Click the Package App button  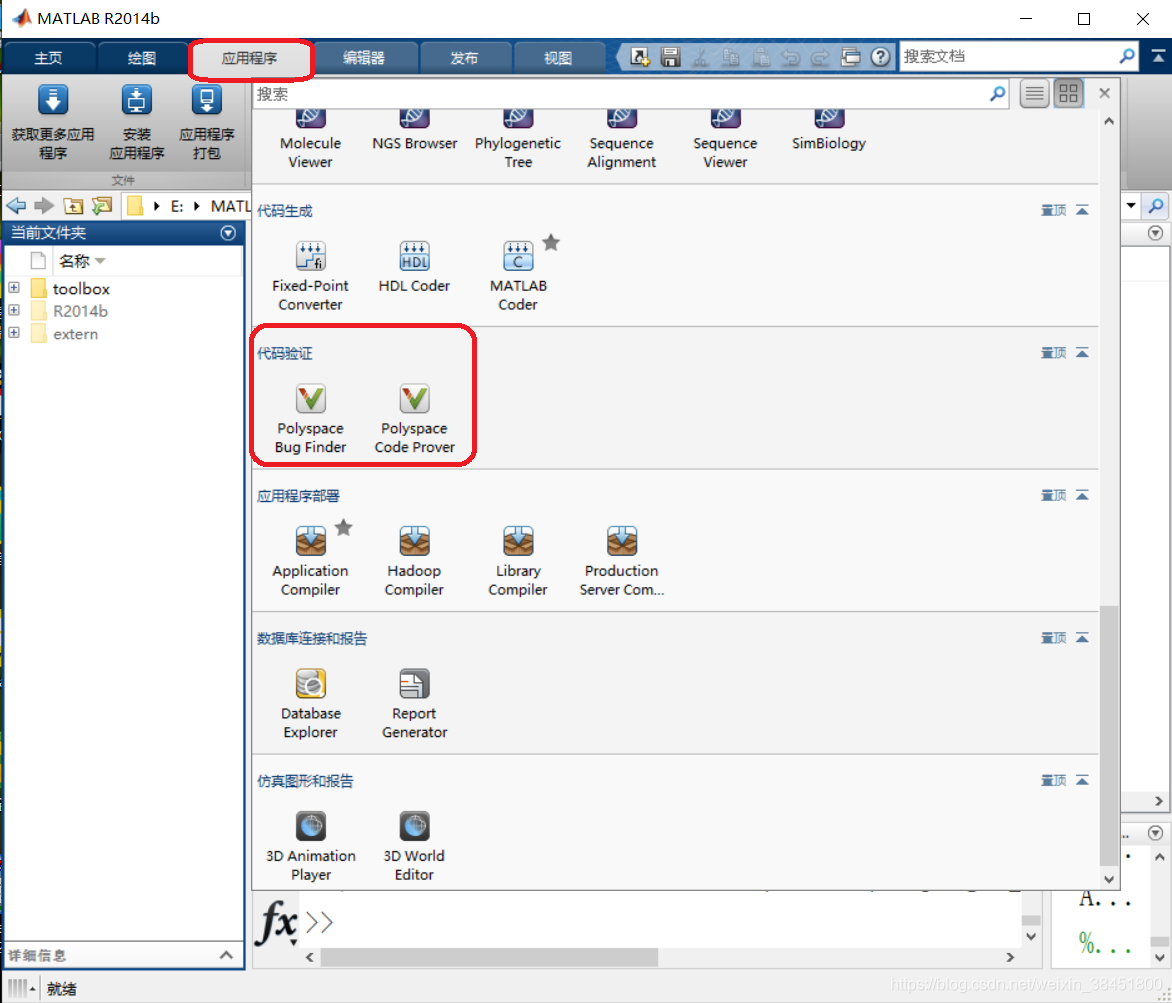(x=207, y=123)
